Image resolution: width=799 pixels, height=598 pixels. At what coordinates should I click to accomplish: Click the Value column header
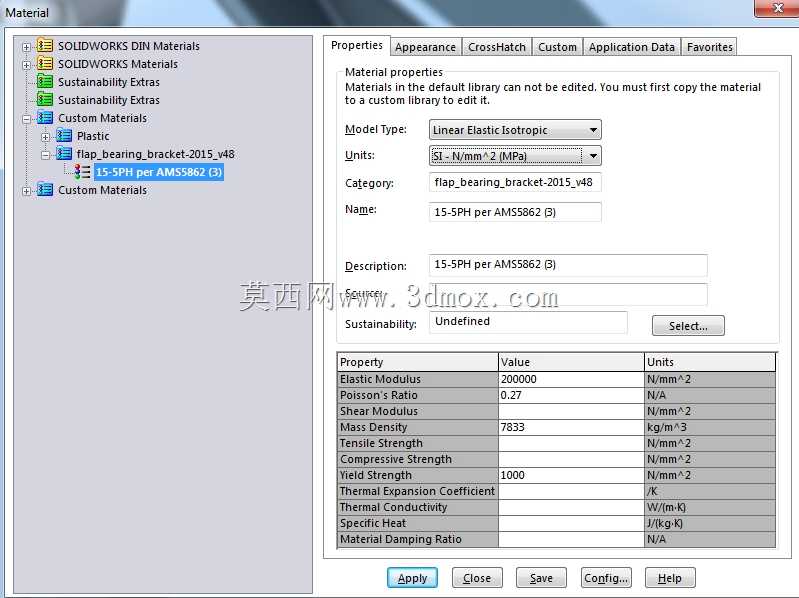(571, 362)
